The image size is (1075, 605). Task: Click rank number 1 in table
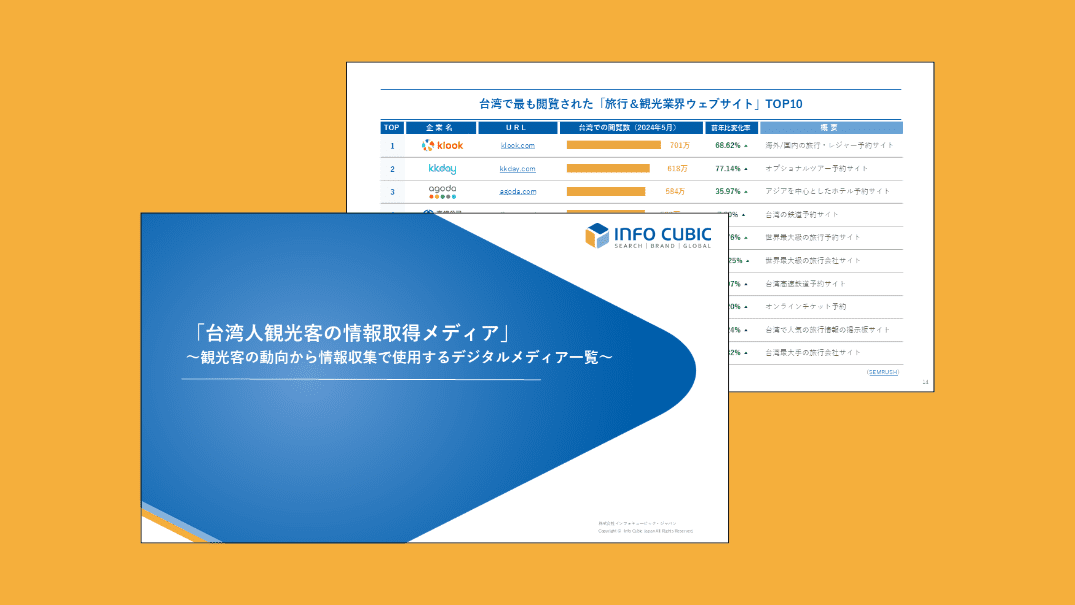(x=392, y=146)
